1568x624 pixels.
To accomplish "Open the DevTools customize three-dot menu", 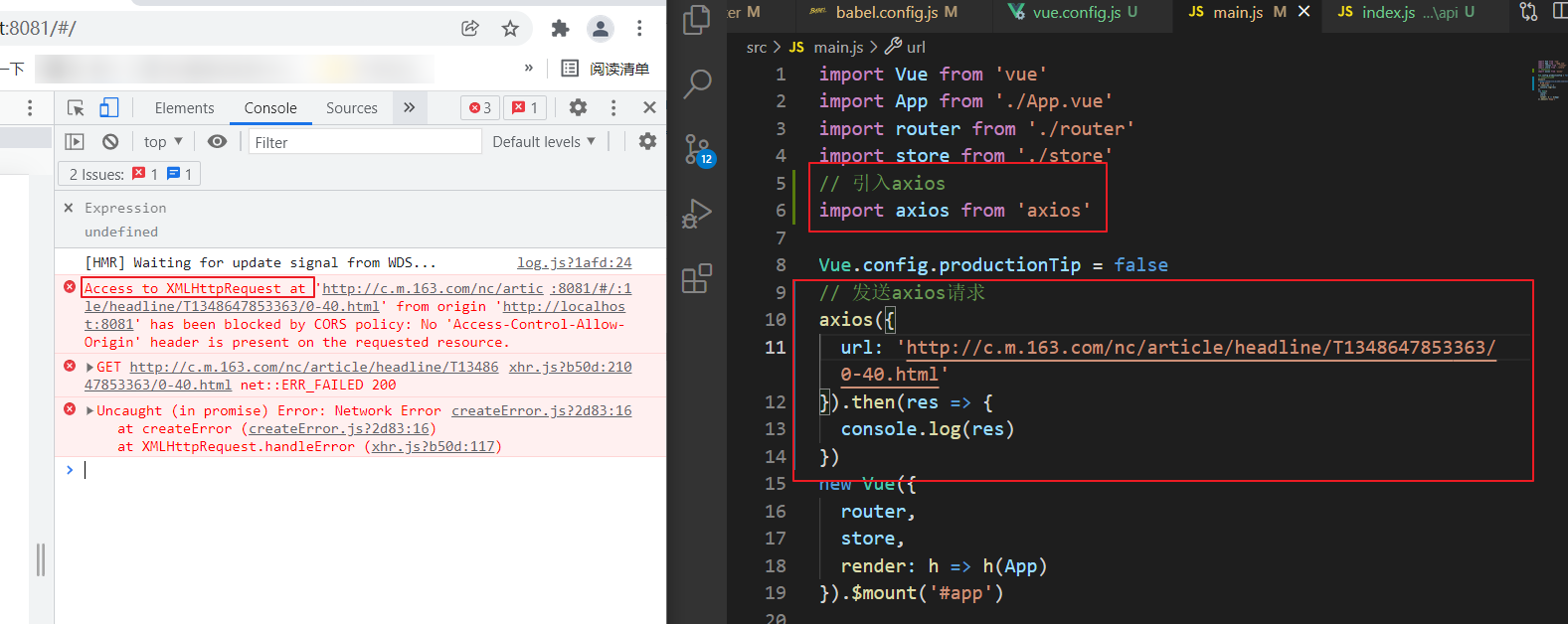I will point(613,107).
